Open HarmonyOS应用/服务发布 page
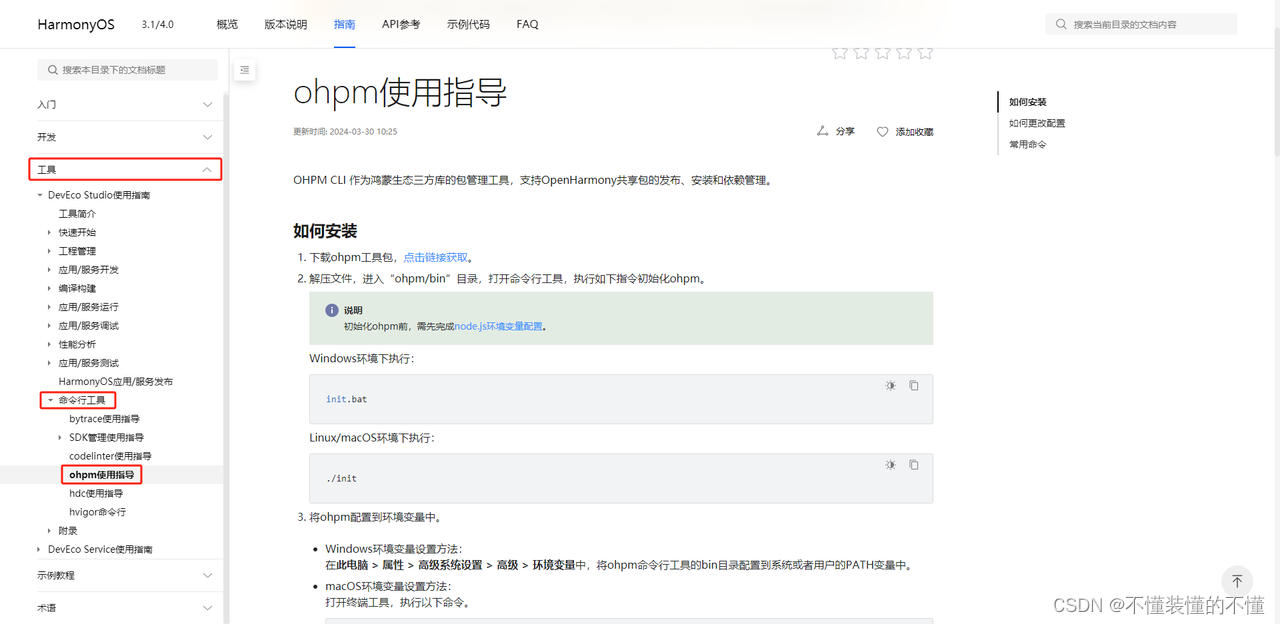The image size is (1280, 624). pyautogui.click(x=115, y=382)
